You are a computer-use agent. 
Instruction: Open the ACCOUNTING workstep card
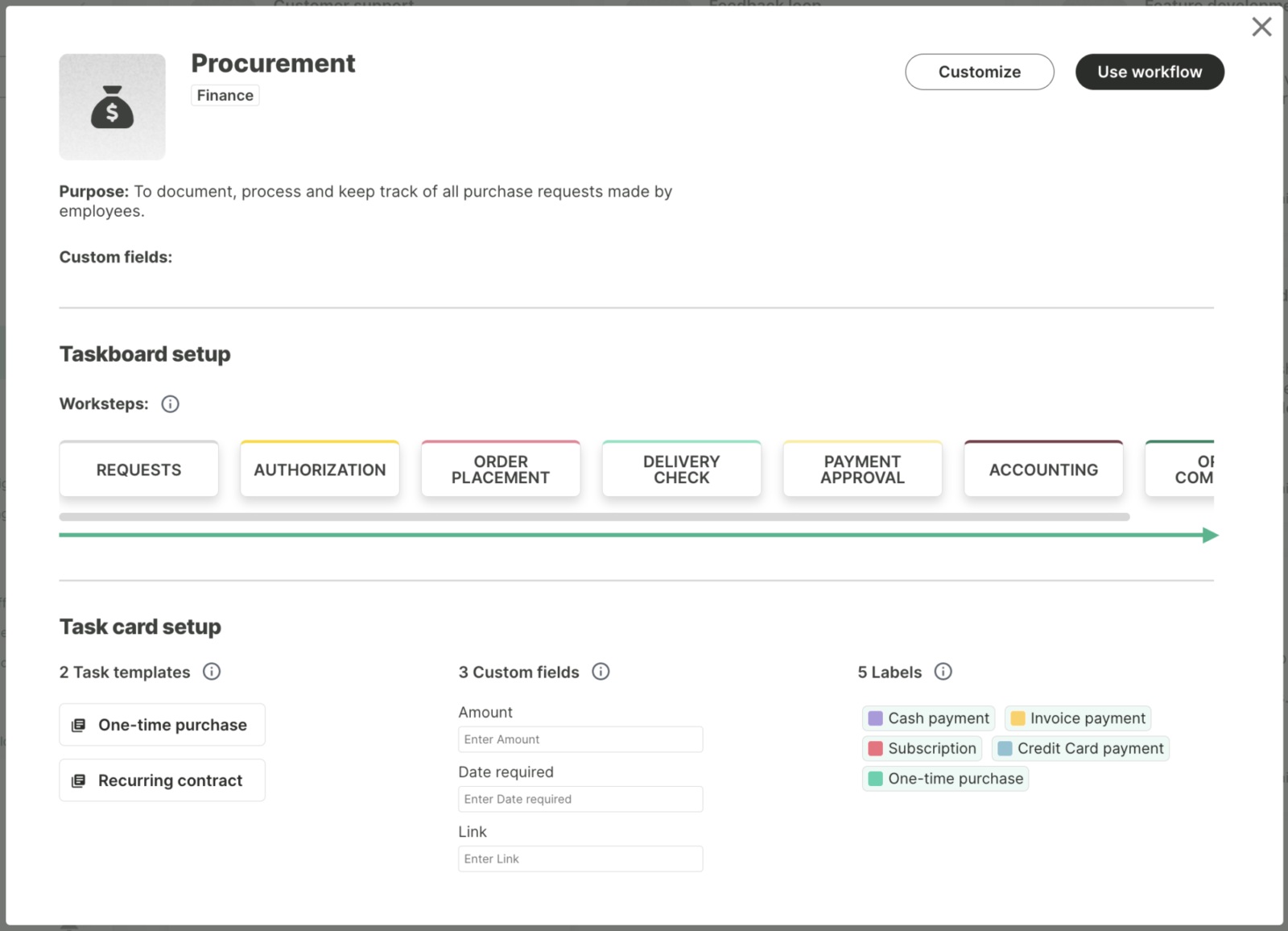(1042, 470)
